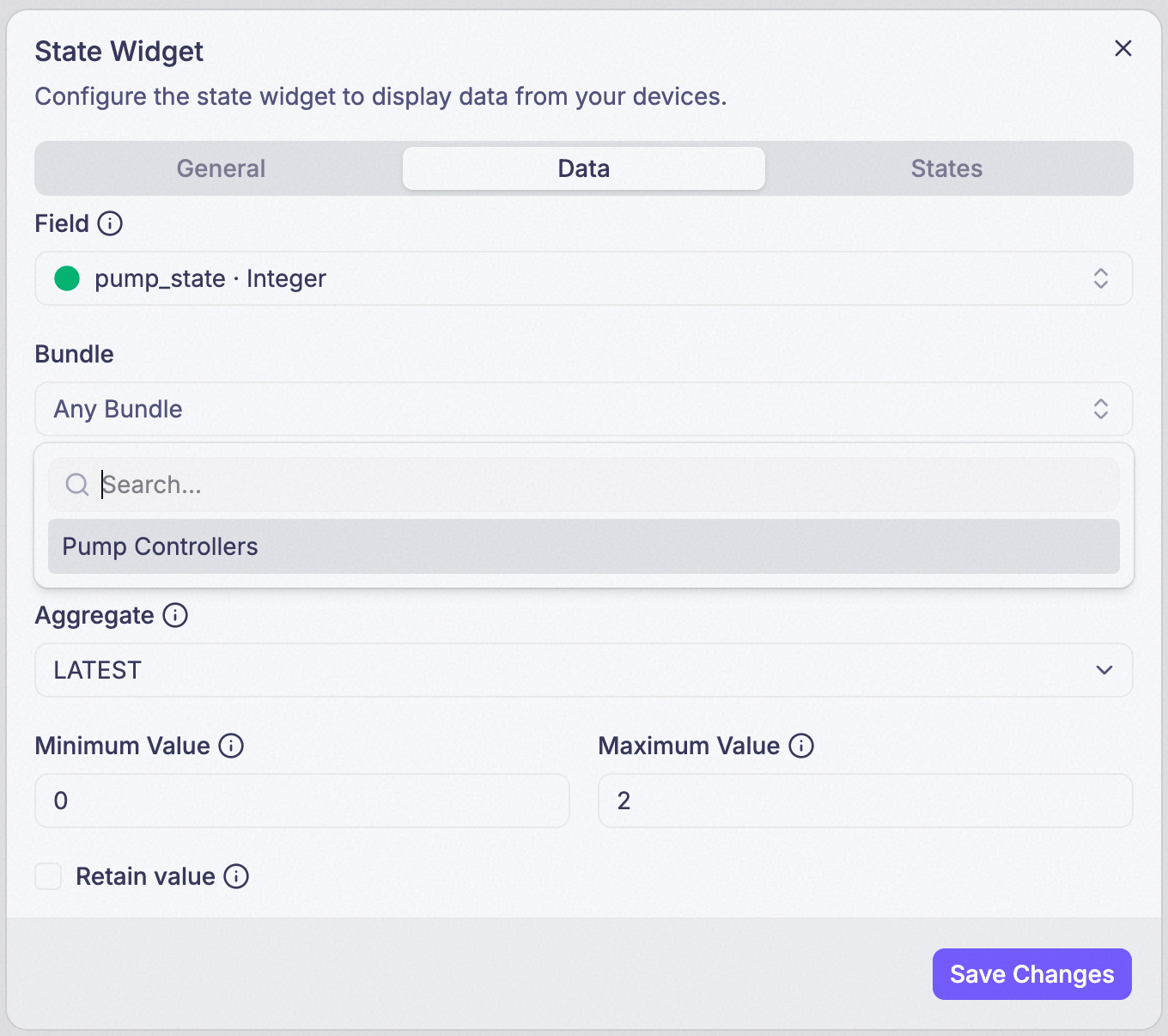Open the Field pump_state dropdown
The width and height of the screenshot is (1168, 1036).
coord(584,278)
